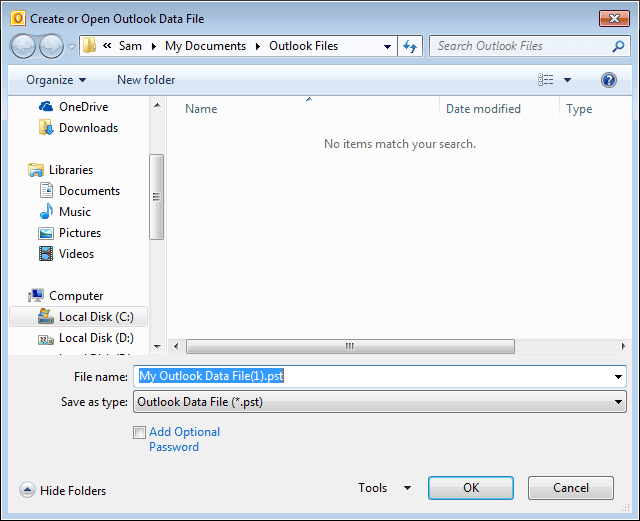
Task: Click the OneDrive cloud icon
Action: tap(46, 107)
